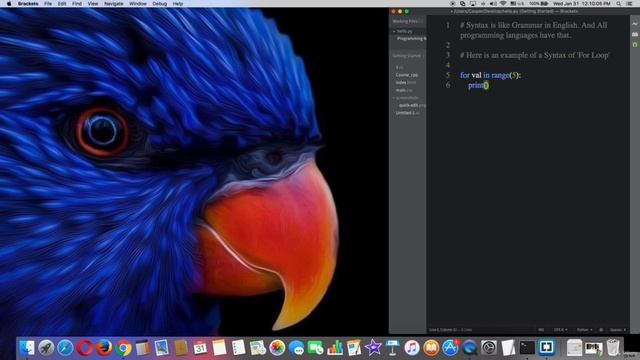
Task: Click the Brackets icon in the Dock
Action: pyautogui.click(x=546, y=348)
